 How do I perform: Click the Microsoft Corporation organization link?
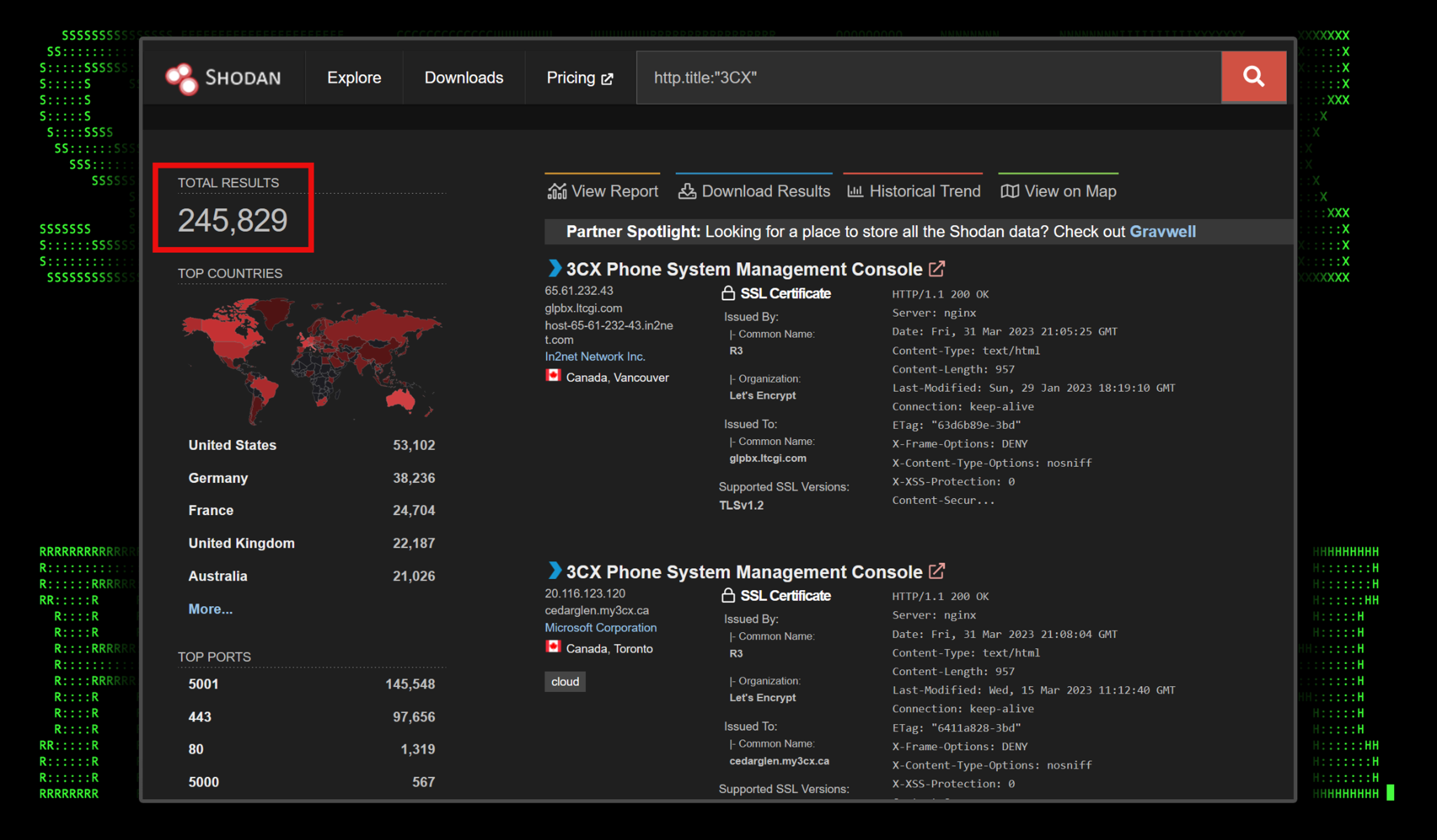click(x=601, y=627)
